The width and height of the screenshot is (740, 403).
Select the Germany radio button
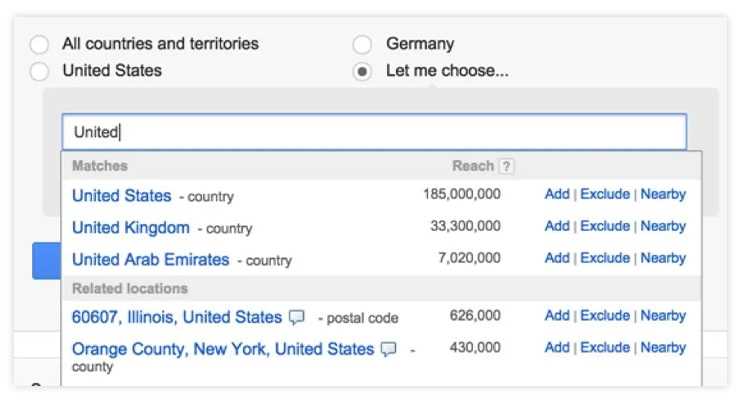click(x=363, y=45)
